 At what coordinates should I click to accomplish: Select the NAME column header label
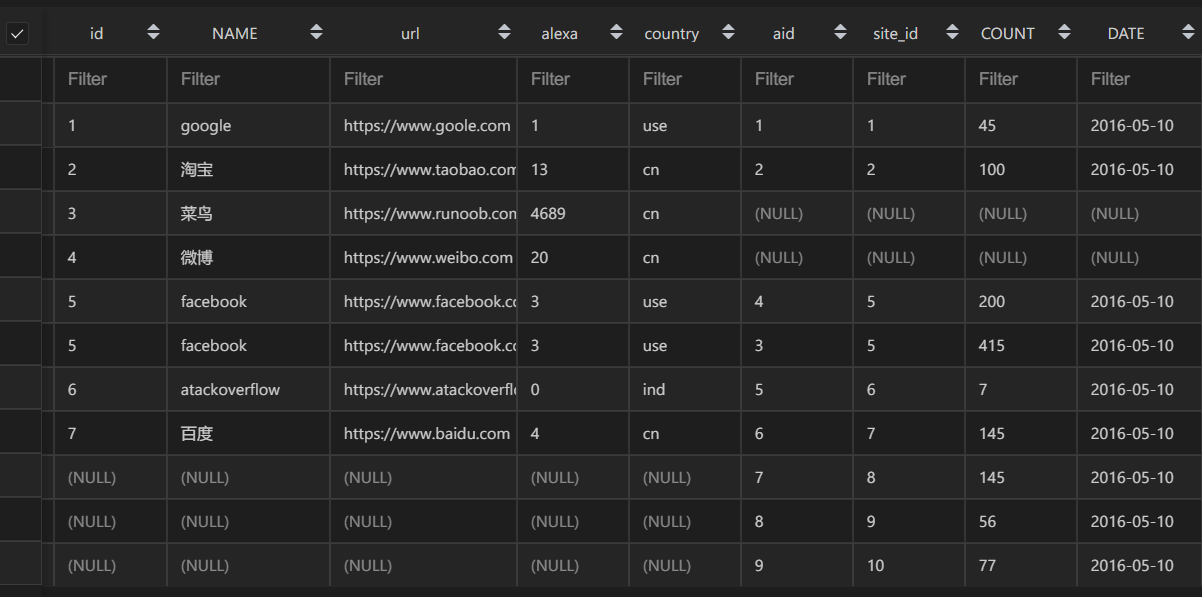click(x=235, y=34)
